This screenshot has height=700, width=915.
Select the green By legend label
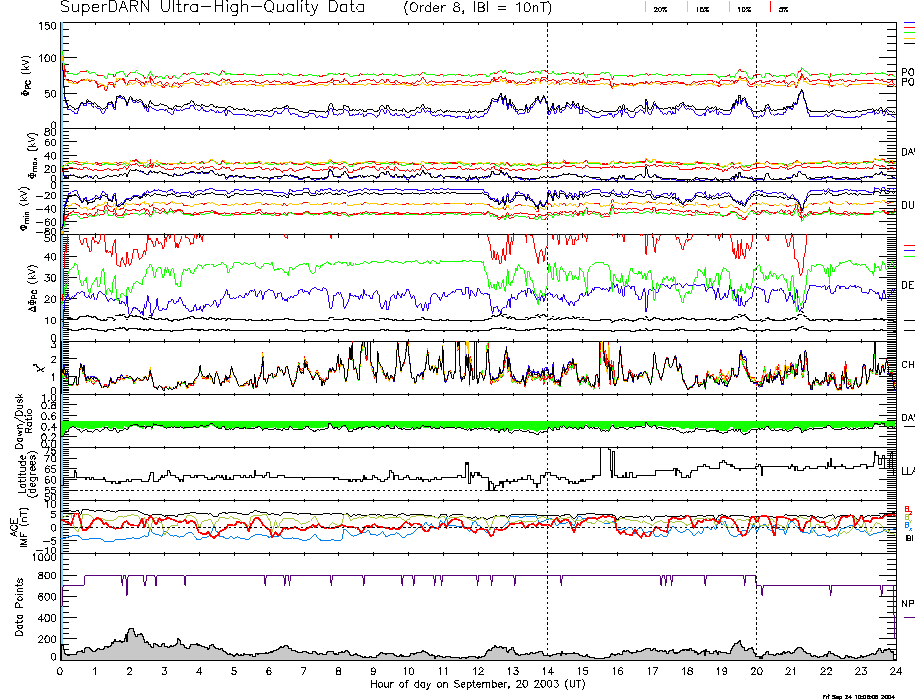[x=907, y=517]
